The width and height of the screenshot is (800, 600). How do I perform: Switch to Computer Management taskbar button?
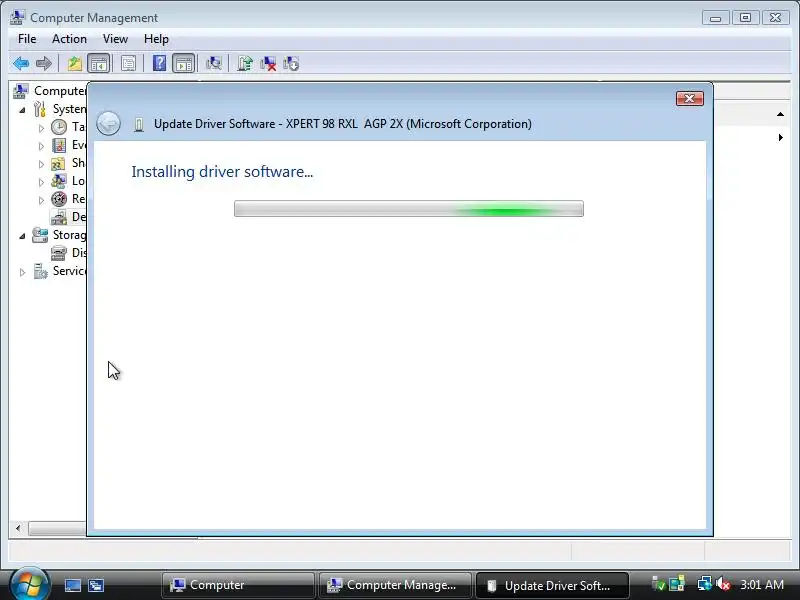tap(394, 585)
